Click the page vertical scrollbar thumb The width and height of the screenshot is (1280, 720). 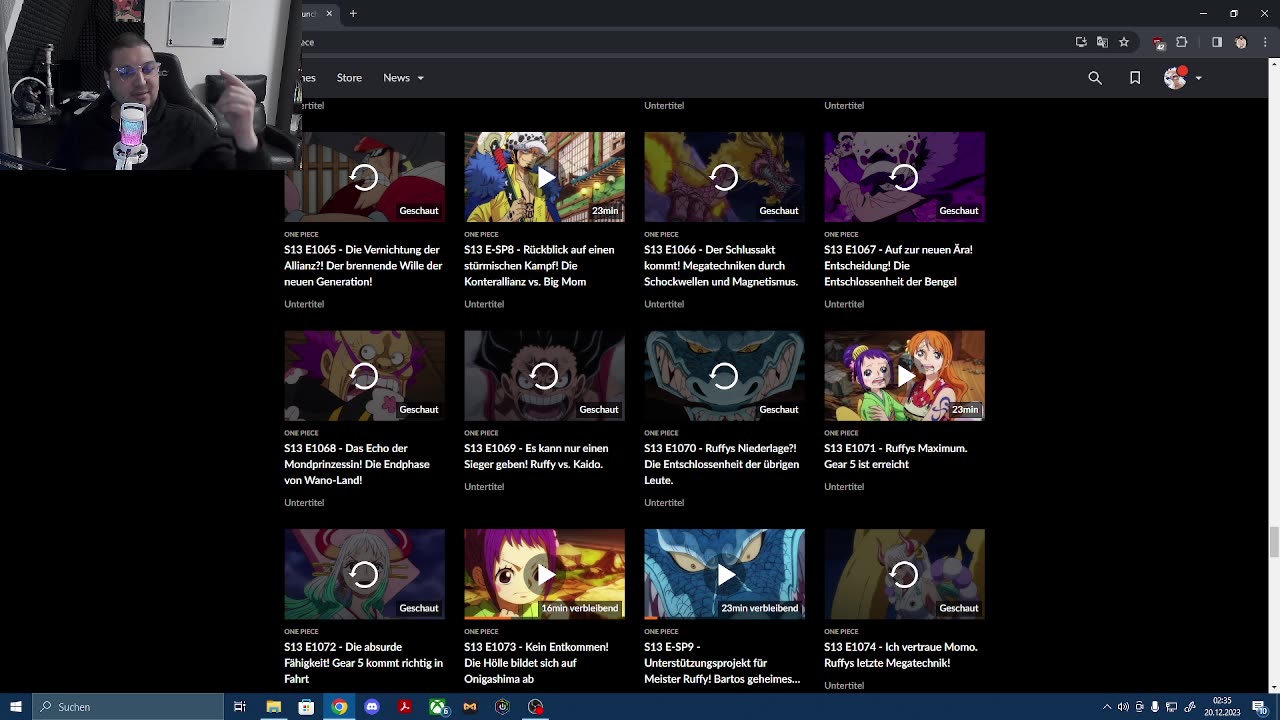click(x=1273, y=541)
